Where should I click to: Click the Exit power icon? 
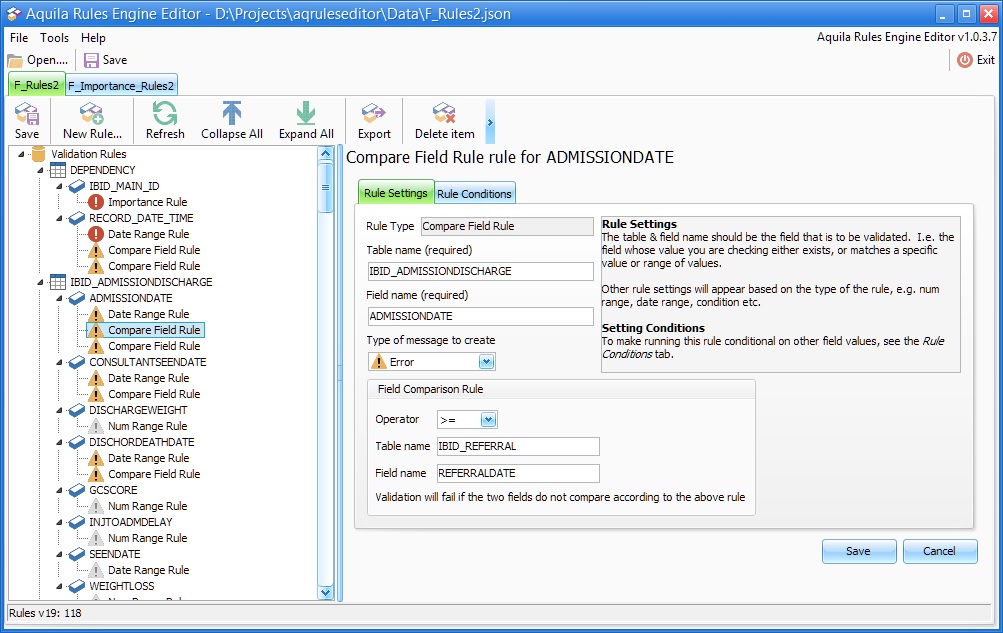tap(964, 60)
